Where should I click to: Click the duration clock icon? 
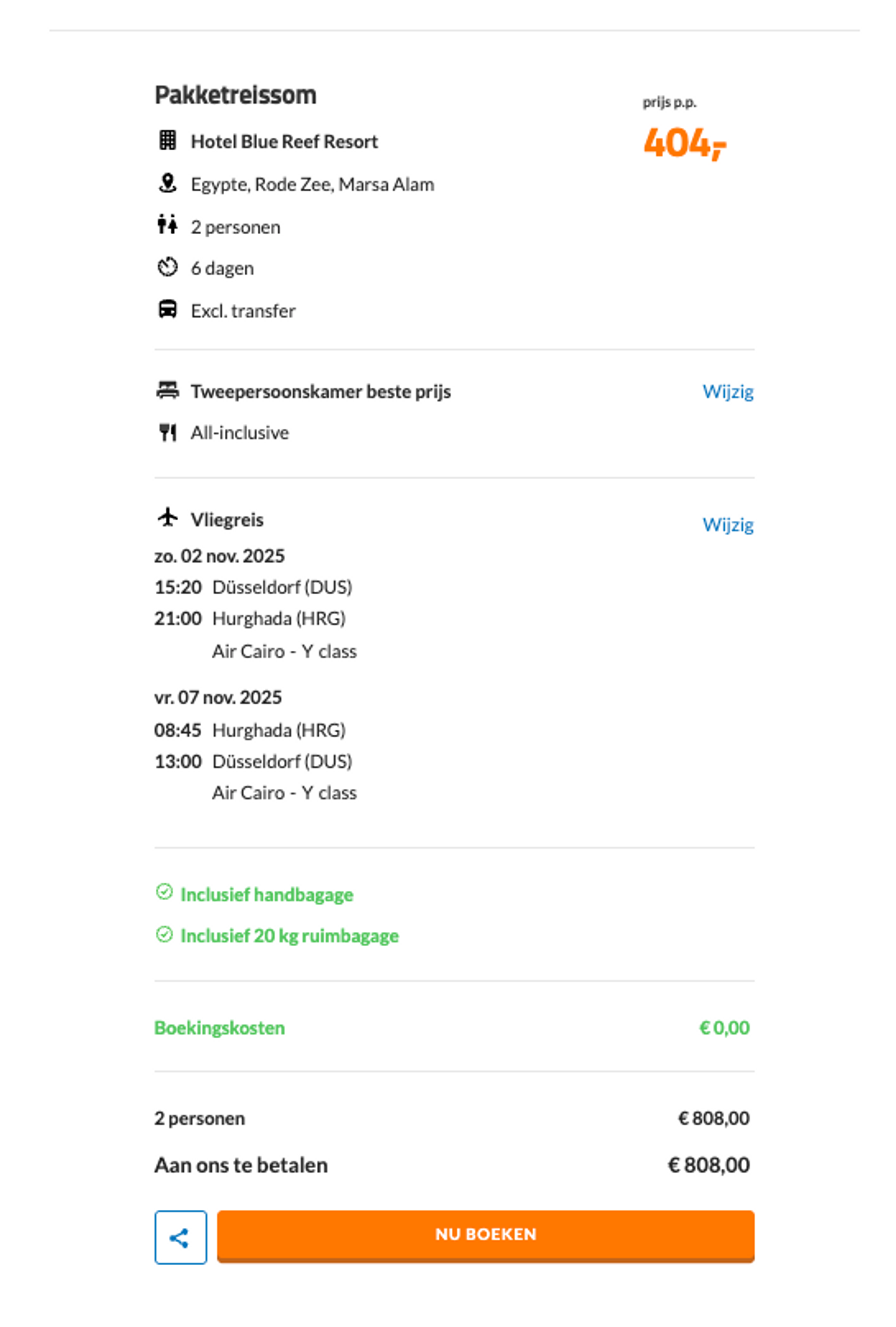[x=167, y=267]
